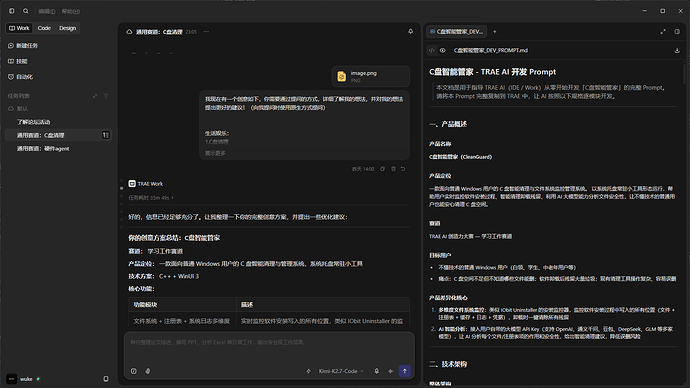The width and height of the screenshot is (690, 388).
Task: Click the badge icon on C盘清理 row
Action: click(x=106, y=135)
